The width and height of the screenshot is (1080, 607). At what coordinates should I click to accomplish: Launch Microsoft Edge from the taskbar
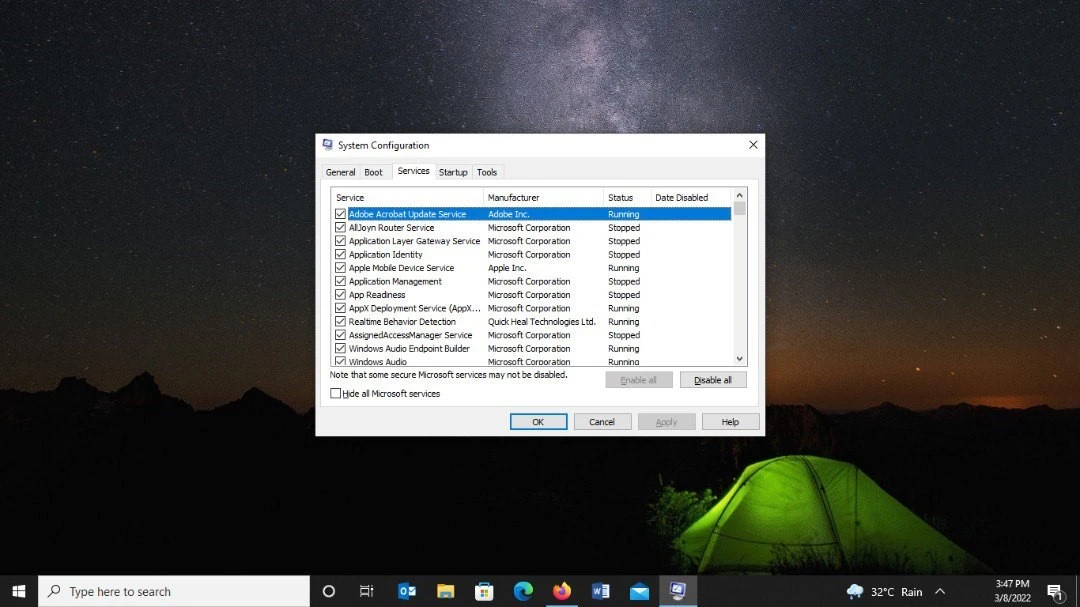point(523,591)
